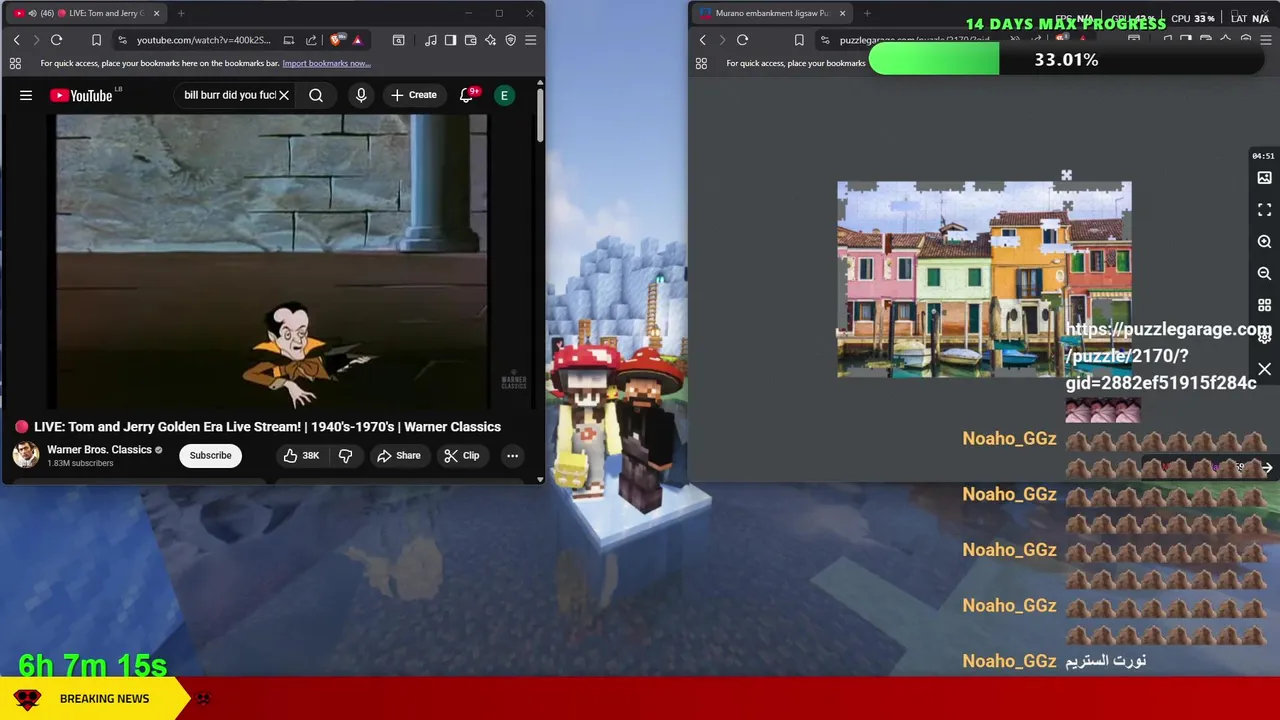The height and width of the screenshot is (720, 1280).
Task: Close the Tom and Jerry tab
Action: (x=156, y=13)
